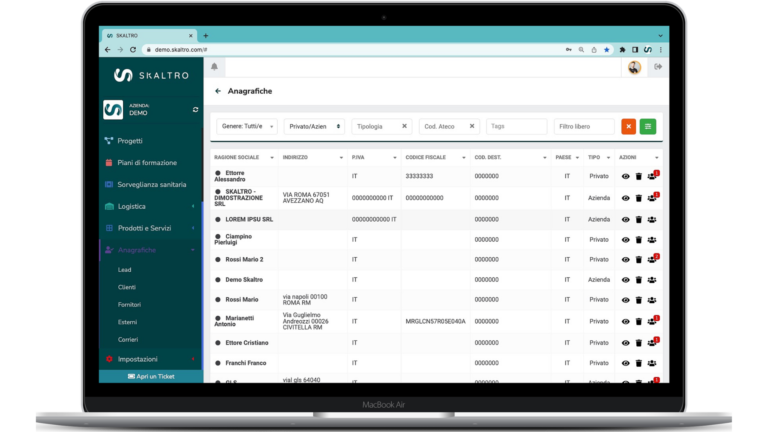
Task: View details of Ettore Alessandro record
Action: coord(625,176)
